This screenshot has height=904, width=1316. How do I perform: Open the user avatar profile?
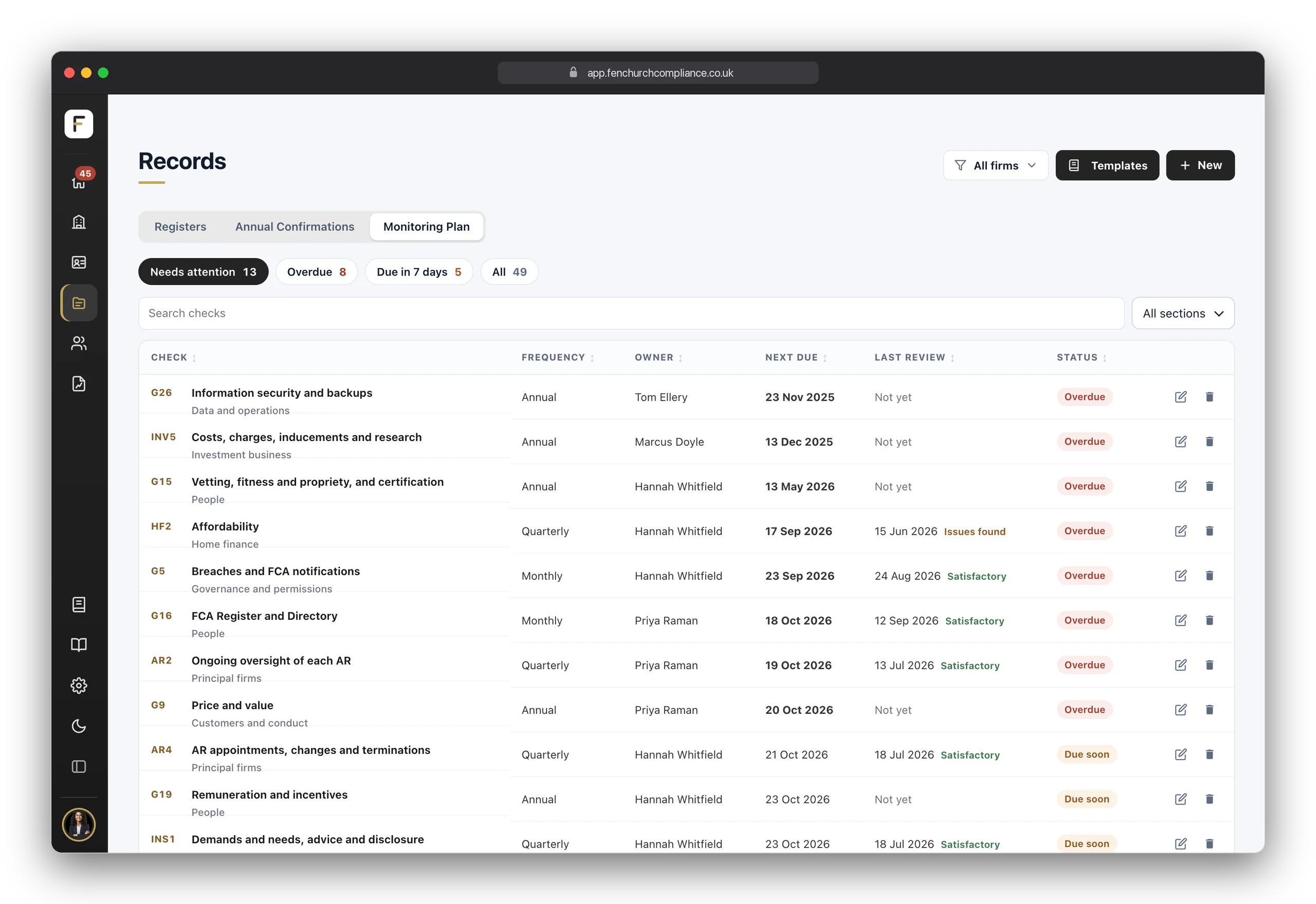[x=79, y=824]
